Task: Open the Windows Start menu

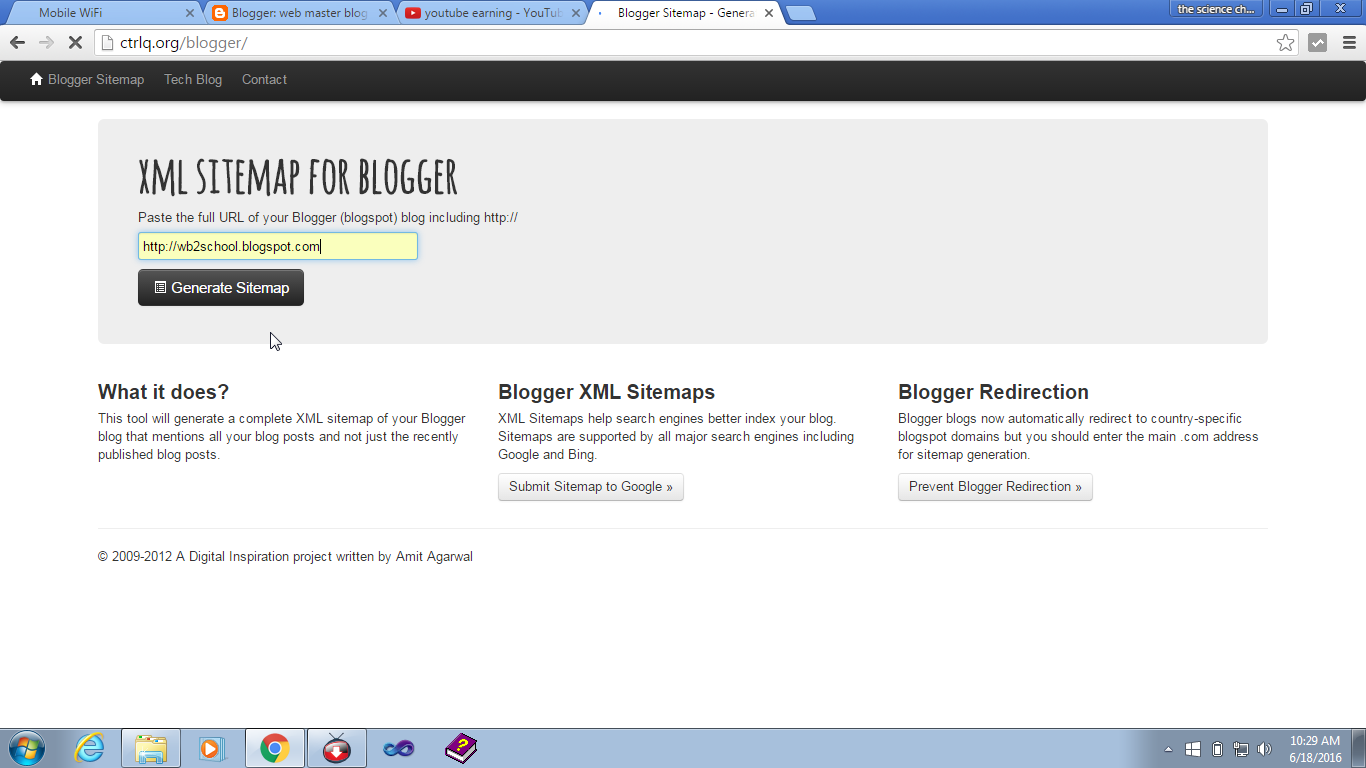Action: [x=25, y=748]
